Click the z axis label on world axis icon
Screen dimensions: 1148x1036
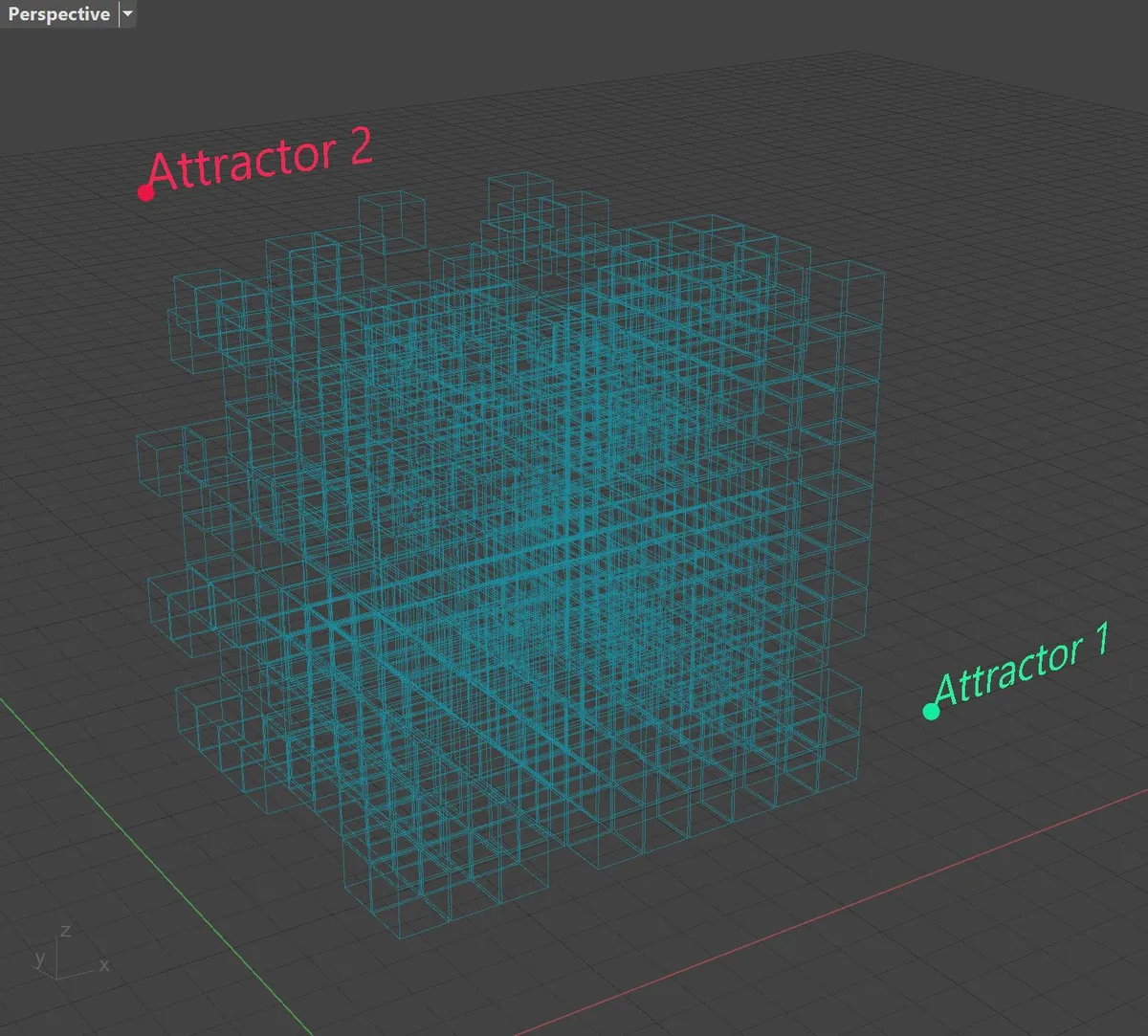(65, 931)
